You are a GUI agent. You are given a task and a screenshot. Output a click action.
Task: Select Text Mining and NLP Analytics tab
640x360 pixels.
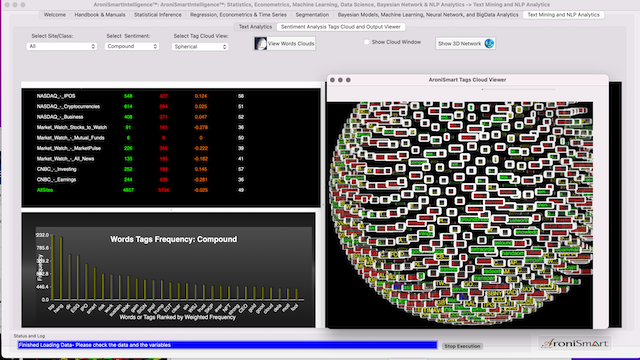(x=563, y=15)
